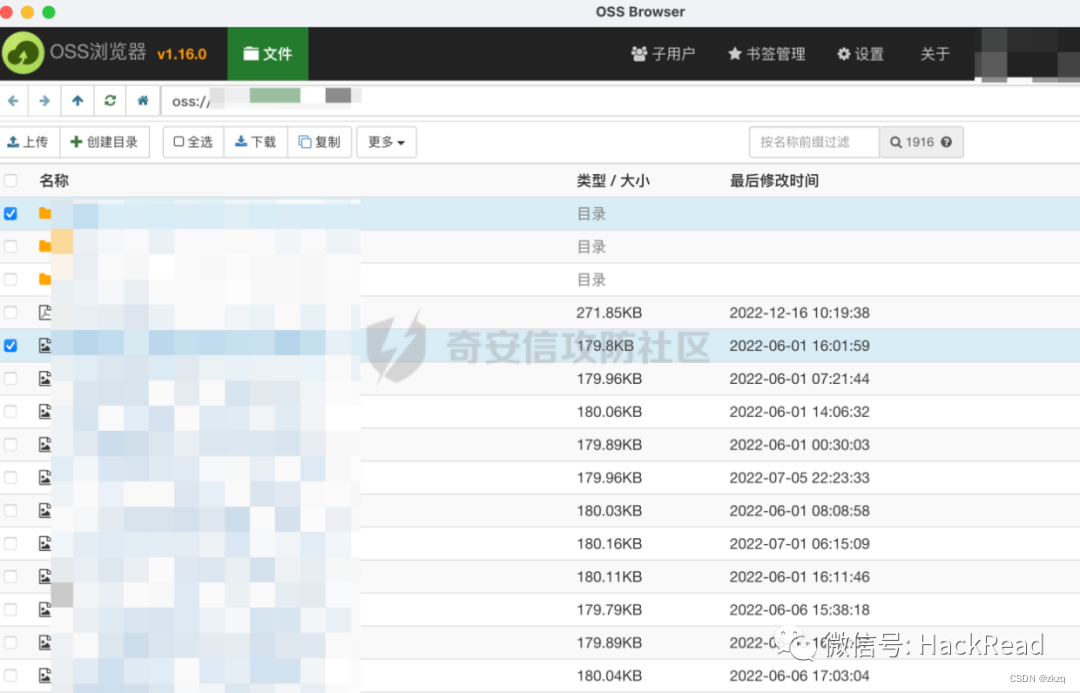Click the 180.11KB size cell
Image resolution: width=1080 pixels, height=693 pixels.
[x=609, y=577]
